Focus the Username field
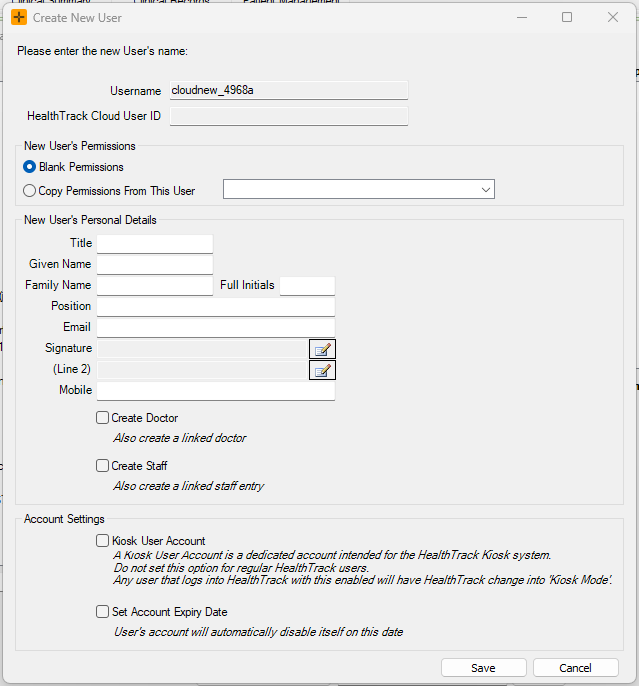This screenshot has height=686, width=639. point(289,90)
